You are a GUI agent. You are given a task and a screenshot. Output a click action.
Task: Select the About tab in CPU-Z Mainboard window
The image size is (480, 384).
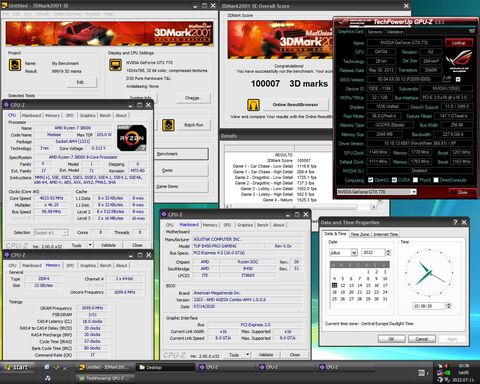[x=279, y=225]
